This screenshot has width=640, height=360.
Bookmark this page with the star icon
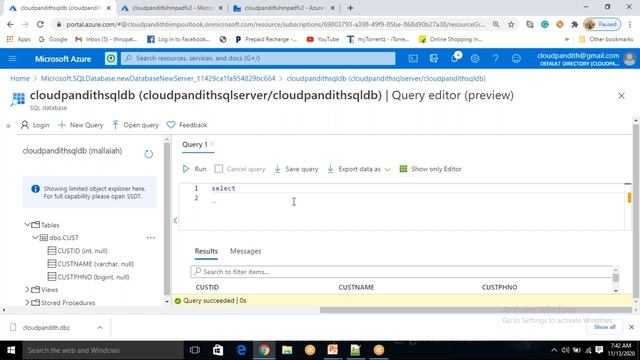(x=511, y=24)
